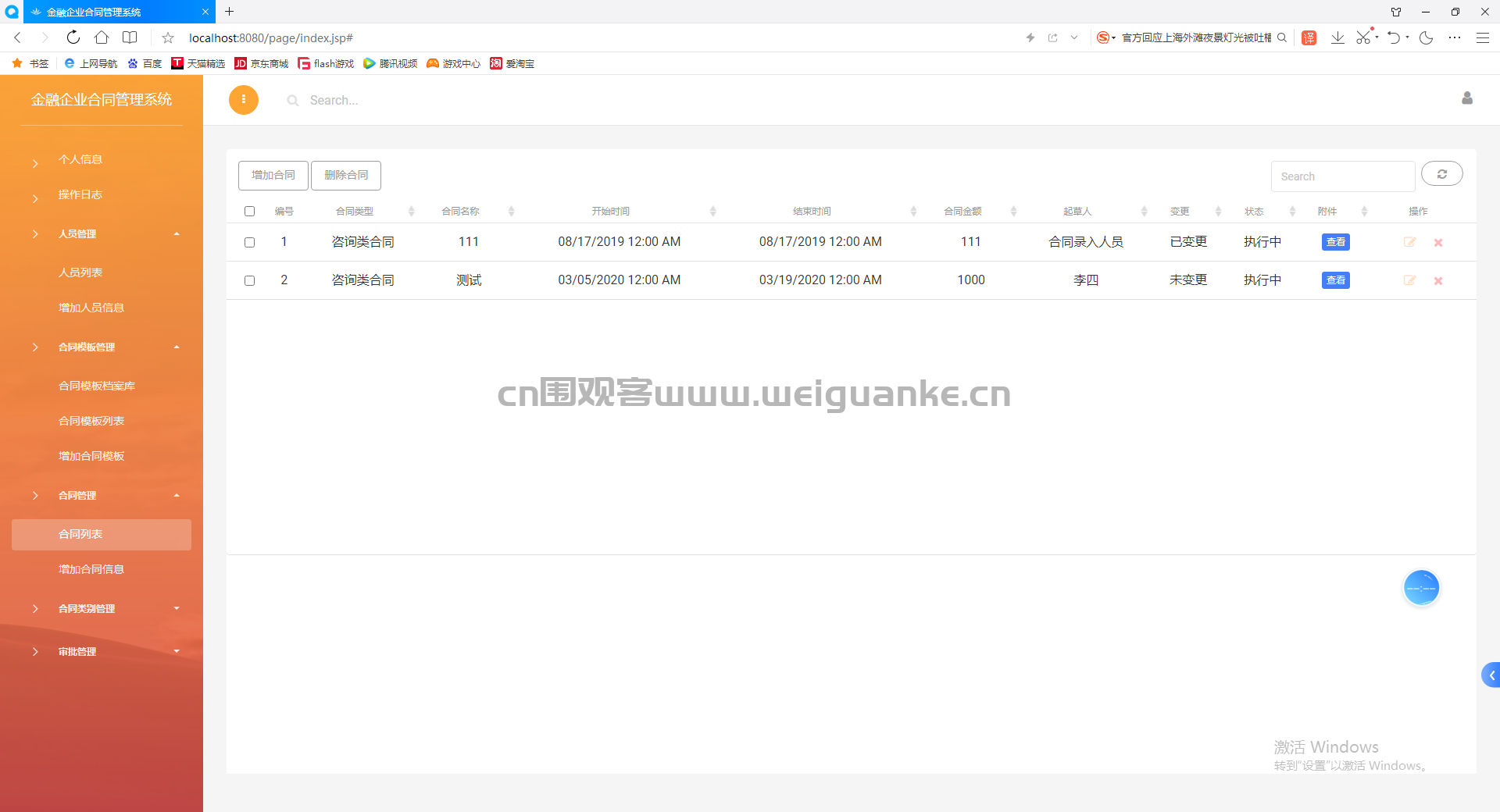1500x812 pixels.
Task: Go to browser home page icon
Action: click(x=102, y=37)
